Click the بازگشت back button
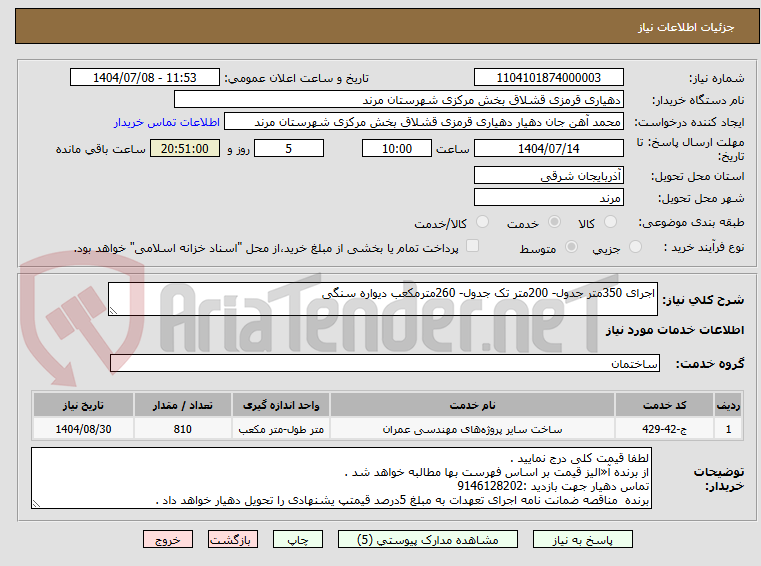This screenshot has height=566, width=761. 232,539
